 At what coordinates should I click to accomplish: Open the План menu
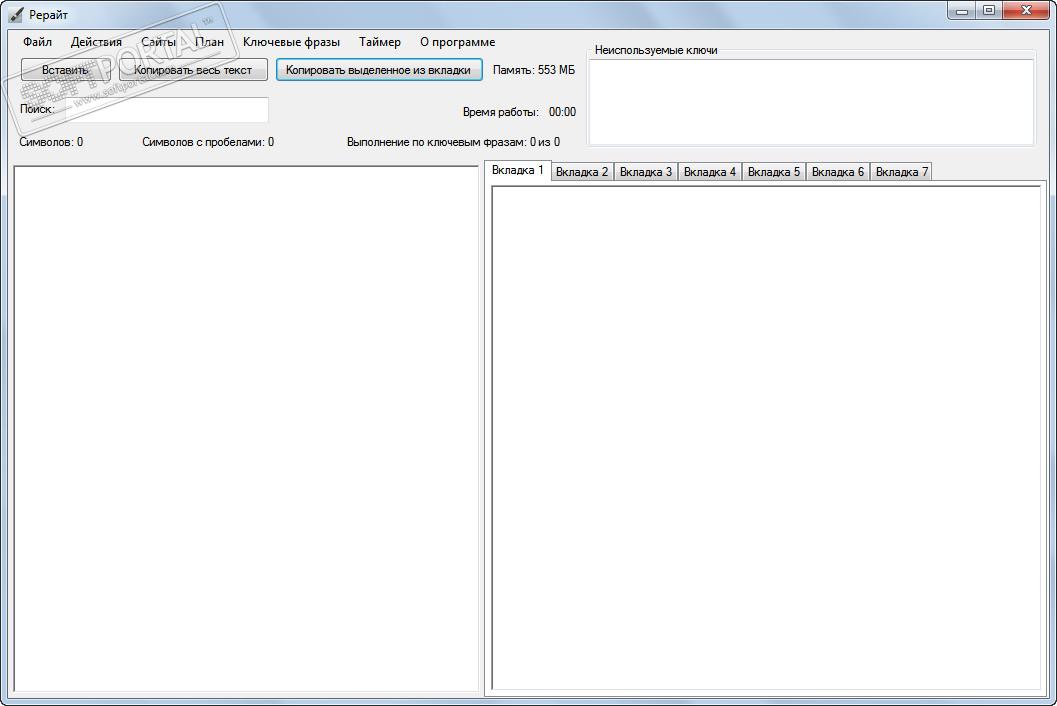210,42
